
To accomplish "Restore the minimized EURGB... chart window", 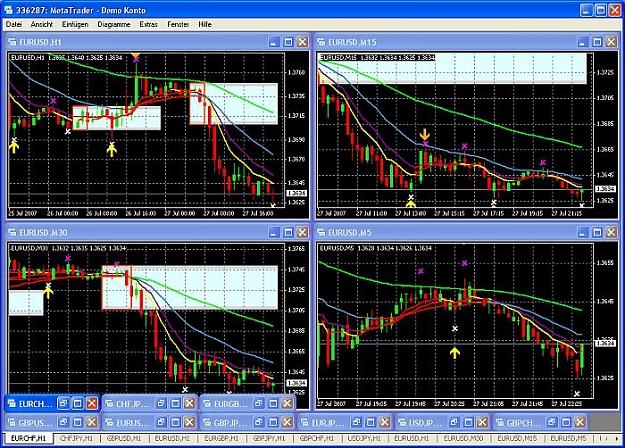I will (259, 403).
